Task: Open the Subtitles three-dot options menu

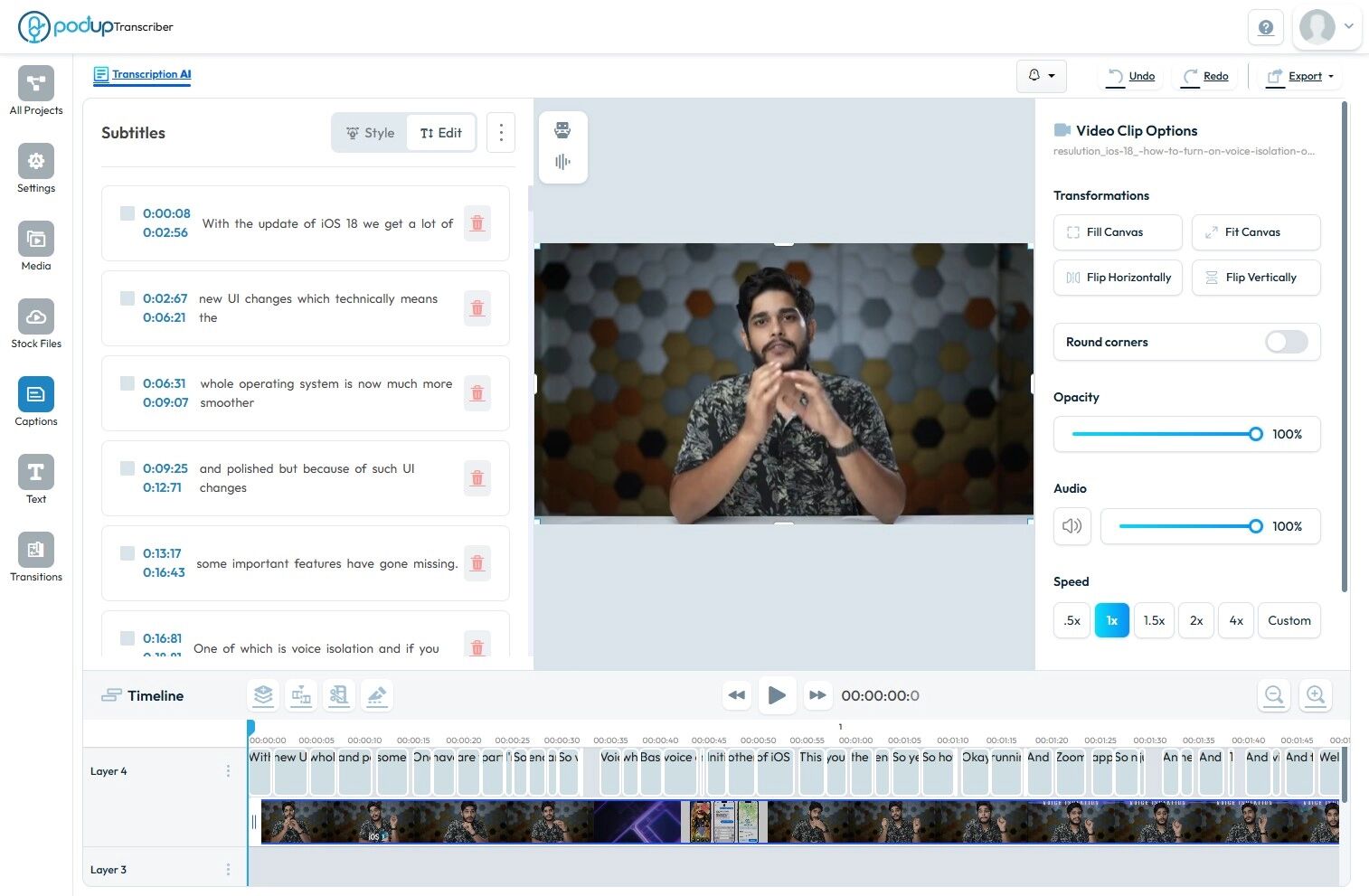Action: click(501, 133)
